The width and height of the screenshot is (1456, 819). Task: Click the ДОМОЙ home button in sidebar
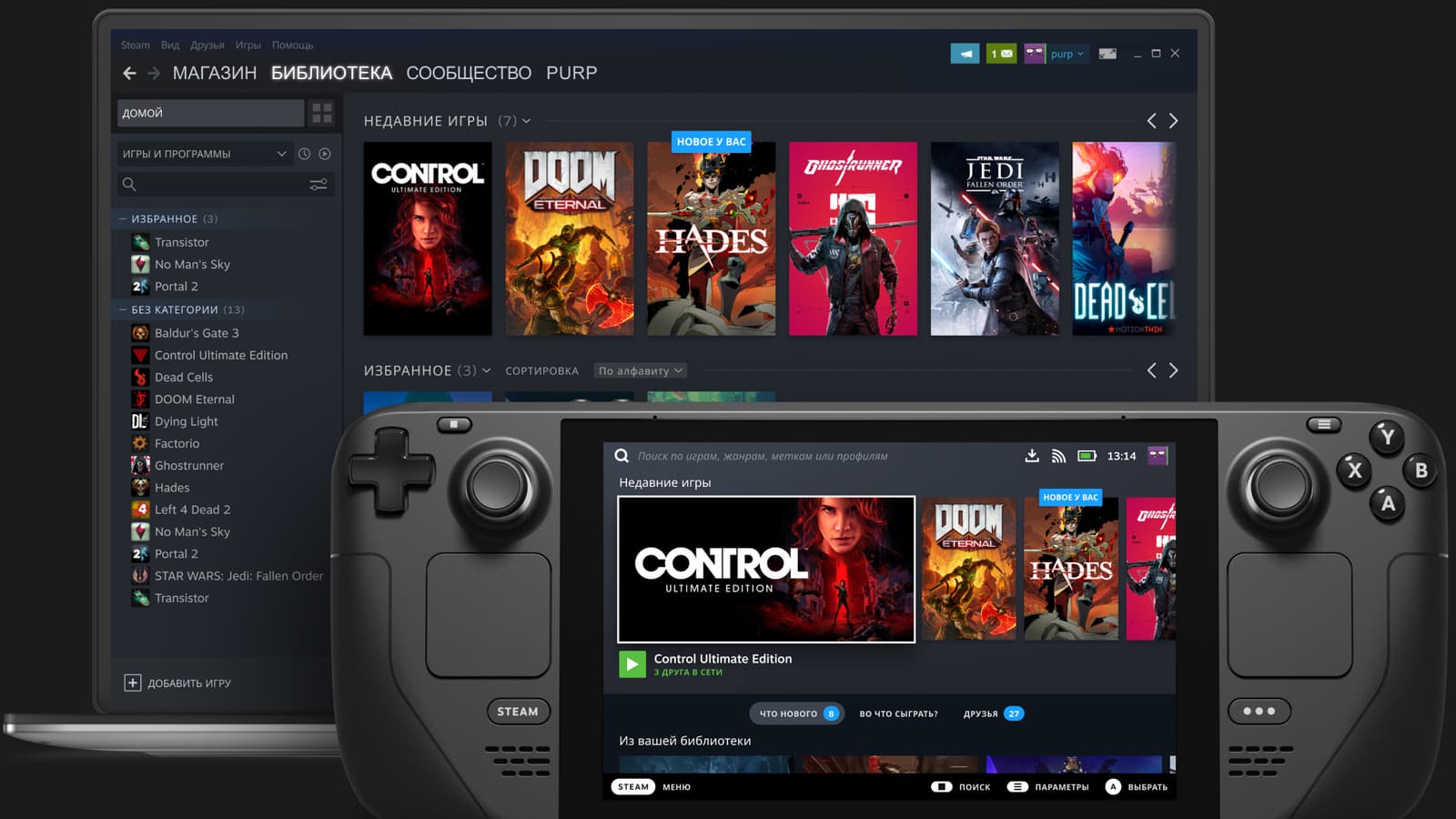[210, 113]
